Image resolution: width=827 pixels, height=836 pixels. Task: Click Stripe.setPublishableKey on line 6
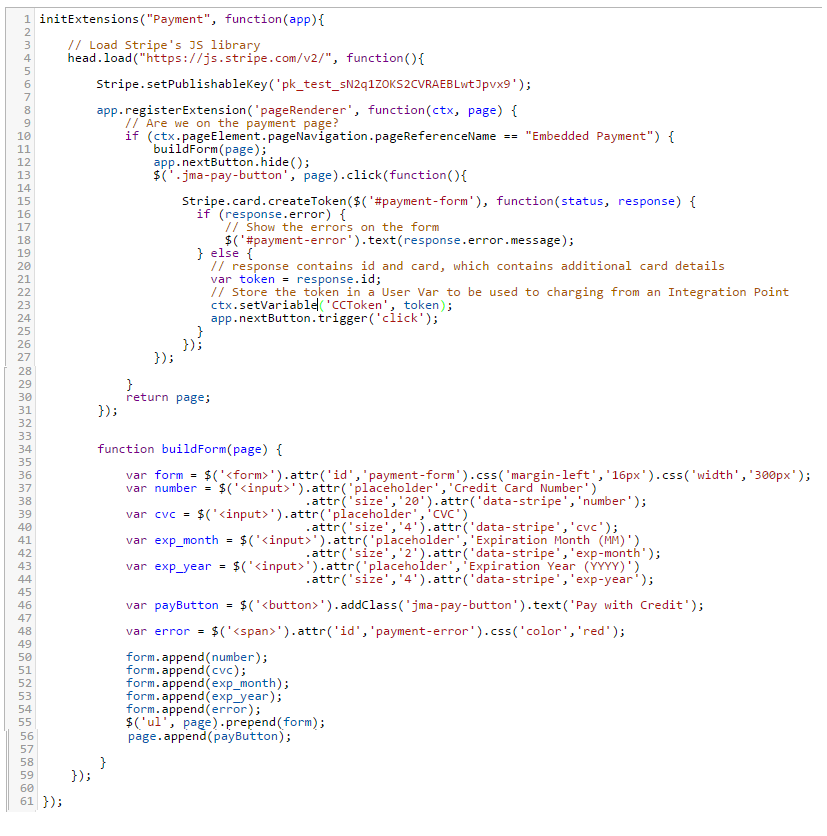click(x=182, y=84)
